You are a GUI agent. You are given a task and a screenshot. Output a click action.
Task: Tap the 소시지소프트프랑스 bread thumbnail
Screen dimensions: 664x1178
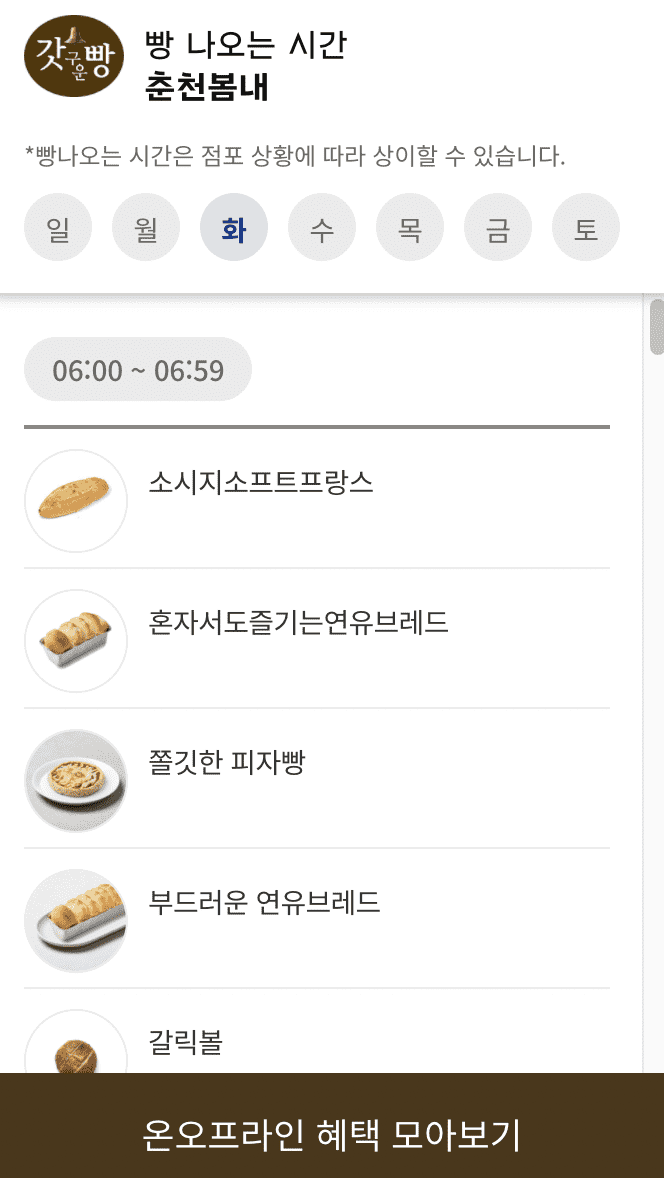pyautogui.click(x=76, y=500)
